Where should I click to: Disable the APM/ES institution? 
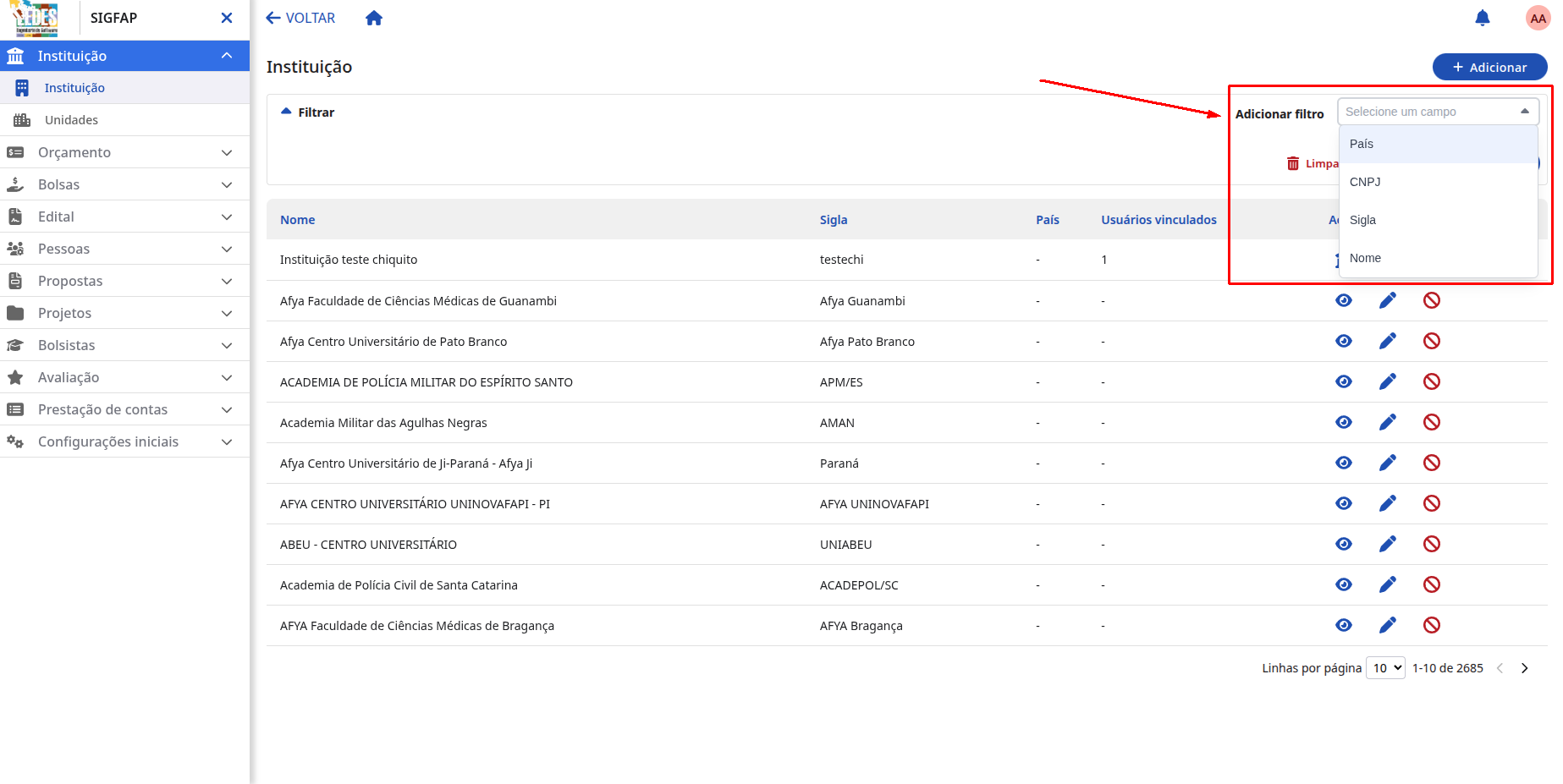coord(1432,381)
